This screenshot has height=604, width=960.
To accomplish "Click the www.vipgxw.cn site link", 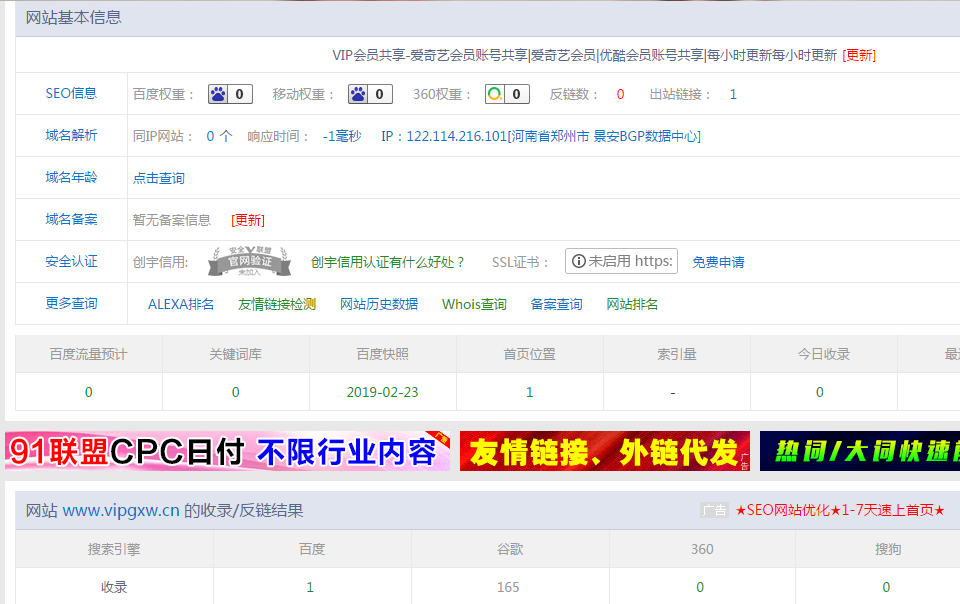I will click(121, 510).
